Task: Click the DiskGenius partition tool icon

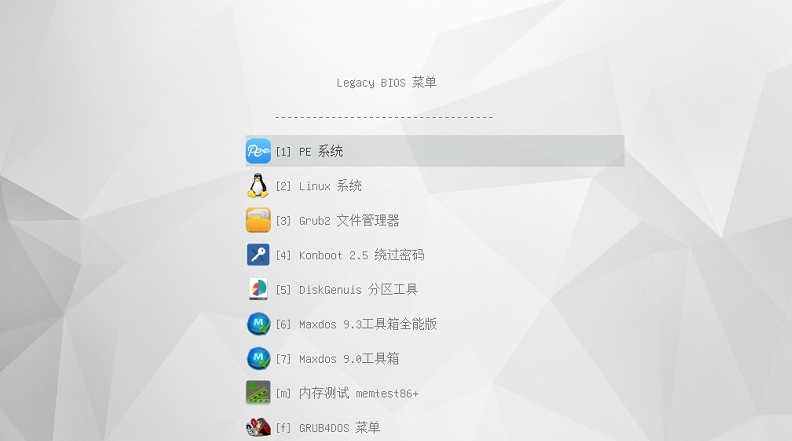Action: (x=258, y=289)
